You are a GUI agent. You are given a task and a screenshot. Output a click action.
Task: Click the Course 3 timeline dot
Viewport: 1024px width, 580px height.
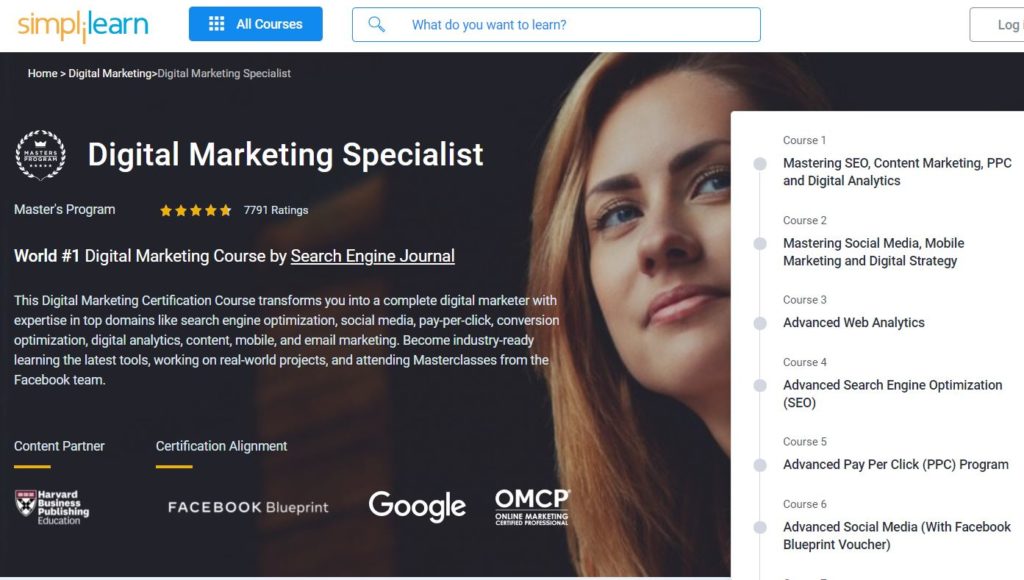pos(760,323)
